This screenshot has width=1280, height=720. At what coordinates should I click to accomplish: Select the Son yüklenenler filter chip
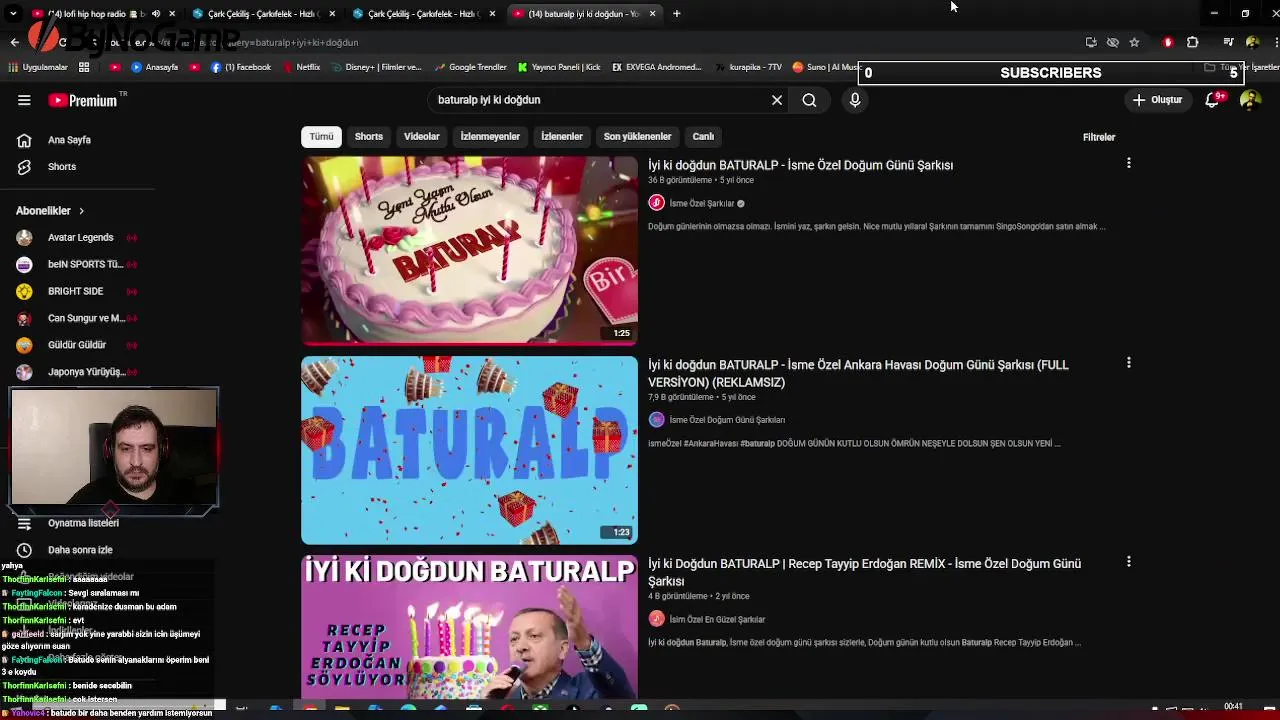(637, 136)
